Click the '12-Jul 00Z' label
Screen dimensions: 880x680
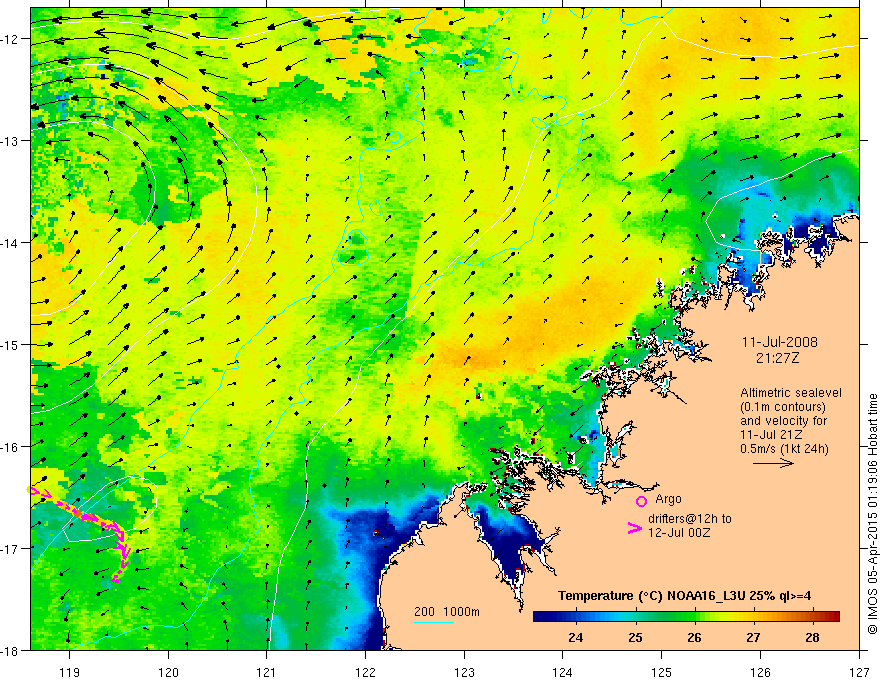click(679, 532)
